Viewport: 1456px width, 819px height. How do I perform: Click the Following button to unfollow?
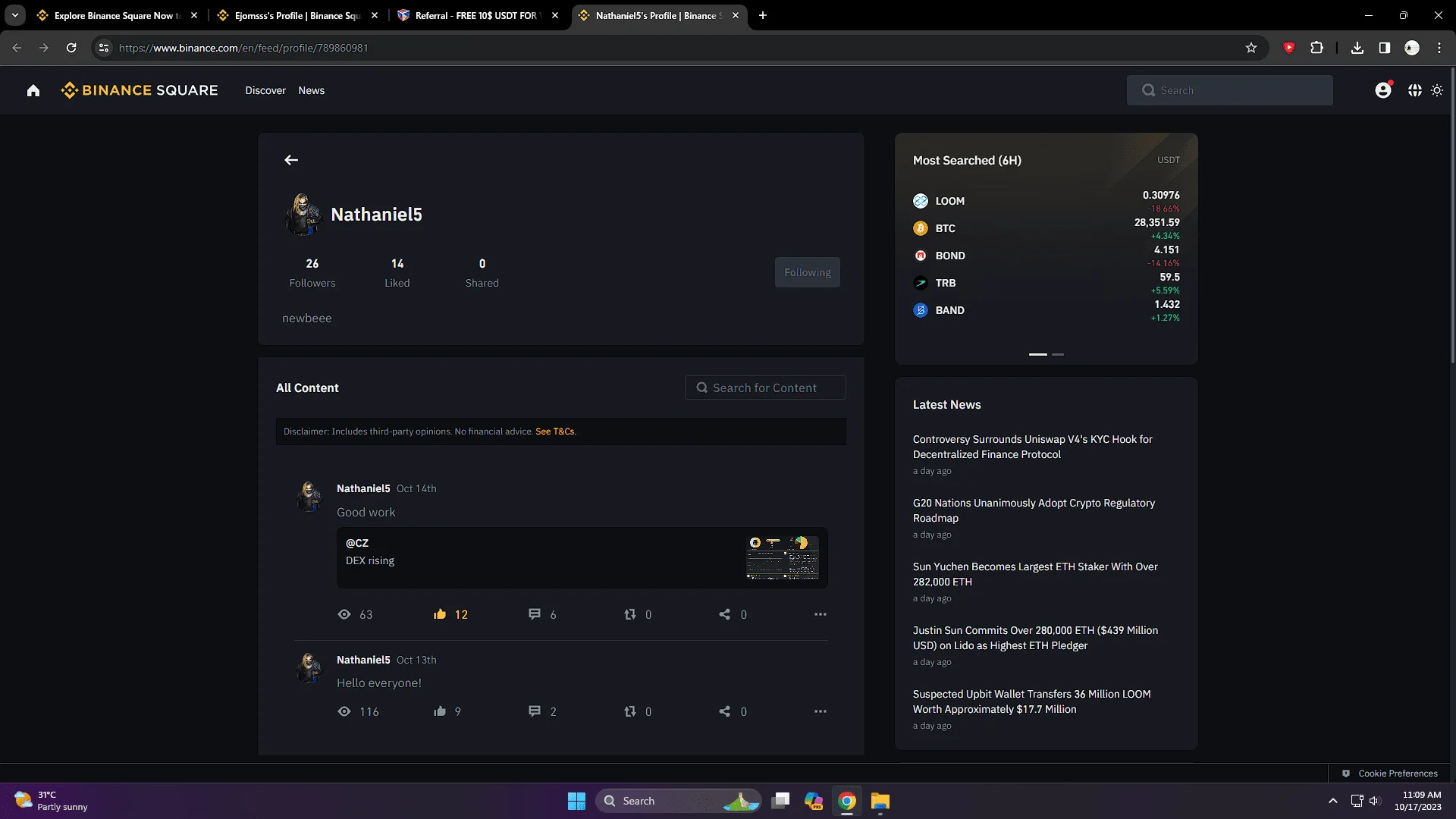tap(808, 272)
